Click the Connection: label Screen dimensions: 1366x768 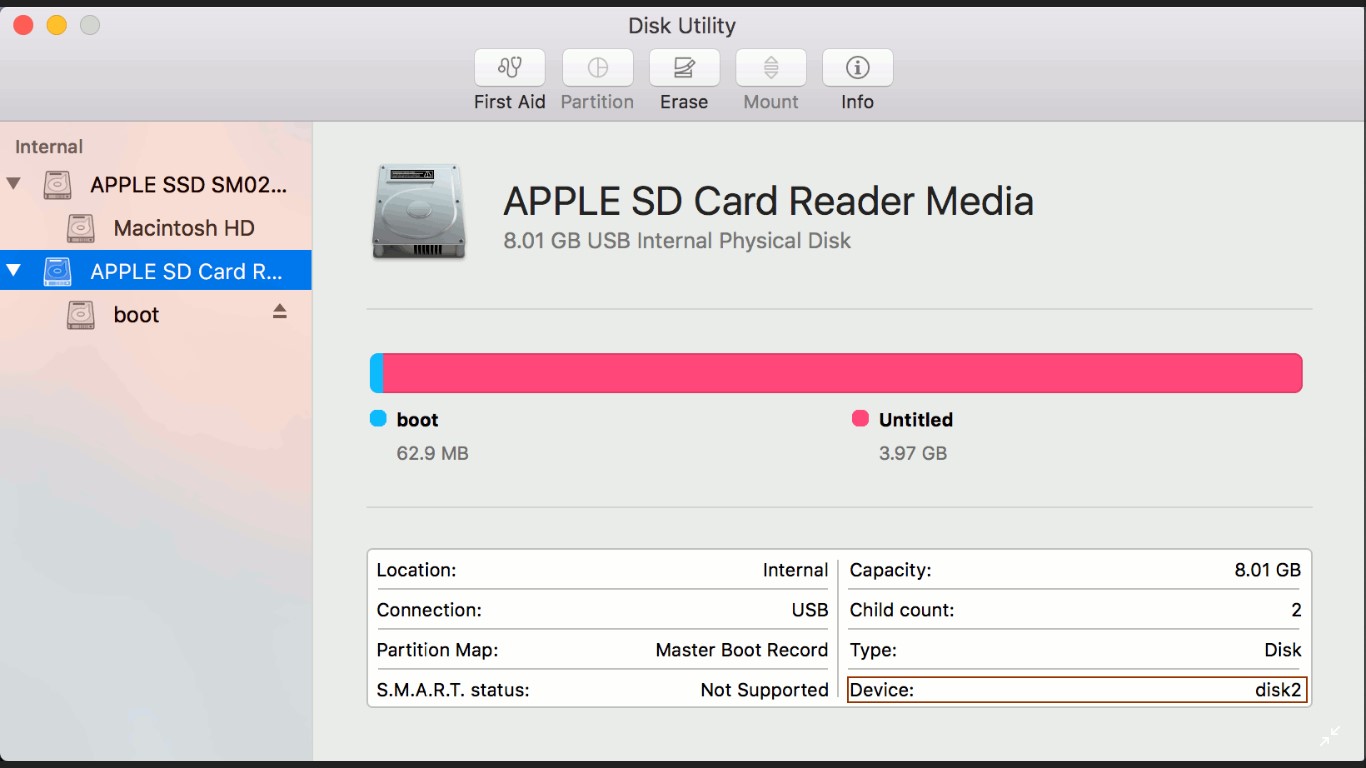click(429, 610)
